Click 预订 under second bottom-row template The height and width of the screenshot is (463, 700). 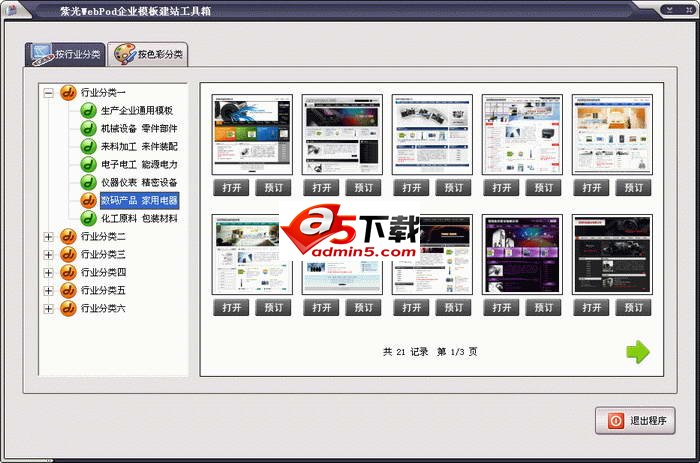pyautogui.click(x=363, y=308)
